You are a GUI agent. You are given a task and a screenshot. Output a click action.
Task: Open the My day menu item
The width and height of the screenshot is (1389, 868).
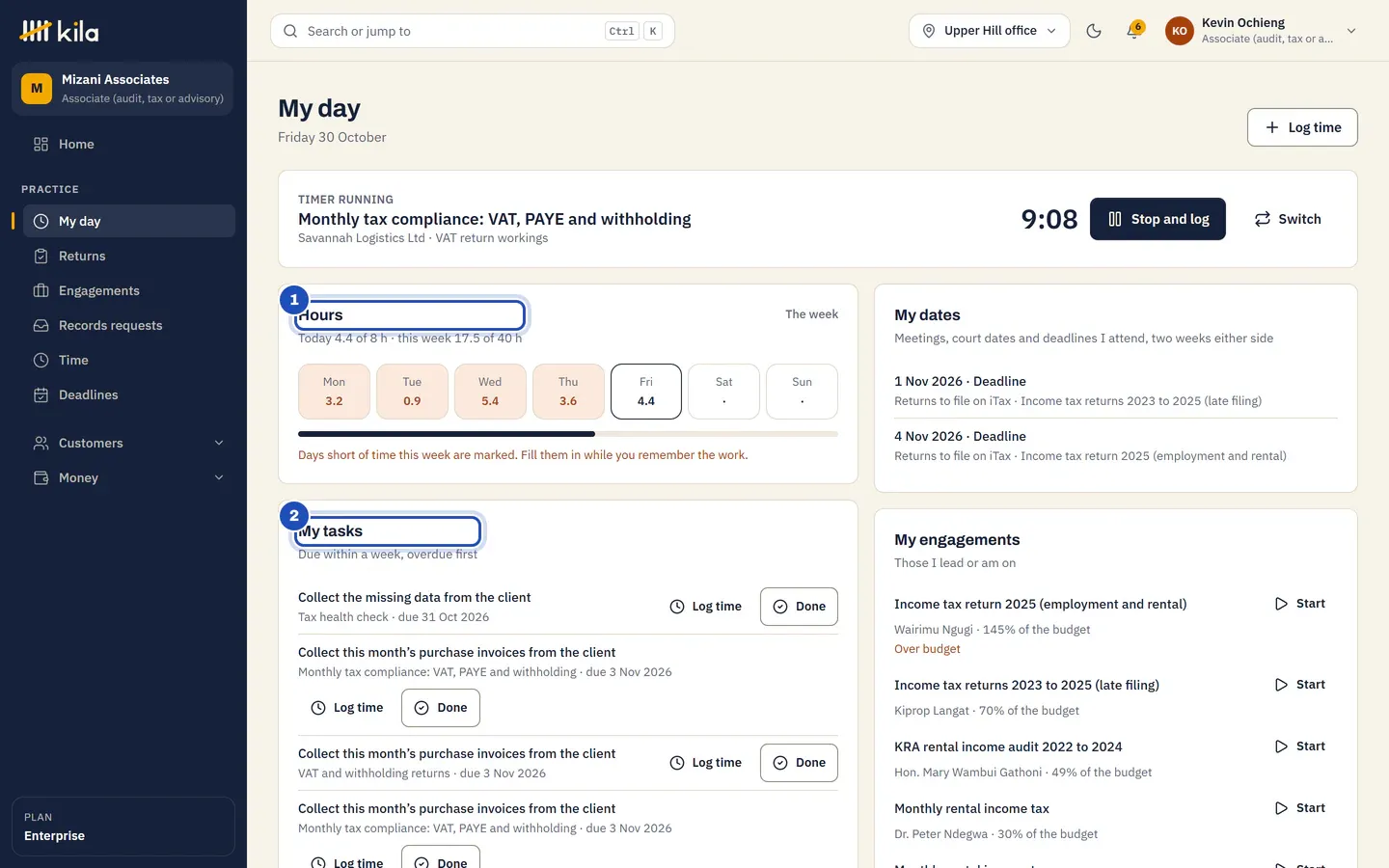[x=128, y=221]
